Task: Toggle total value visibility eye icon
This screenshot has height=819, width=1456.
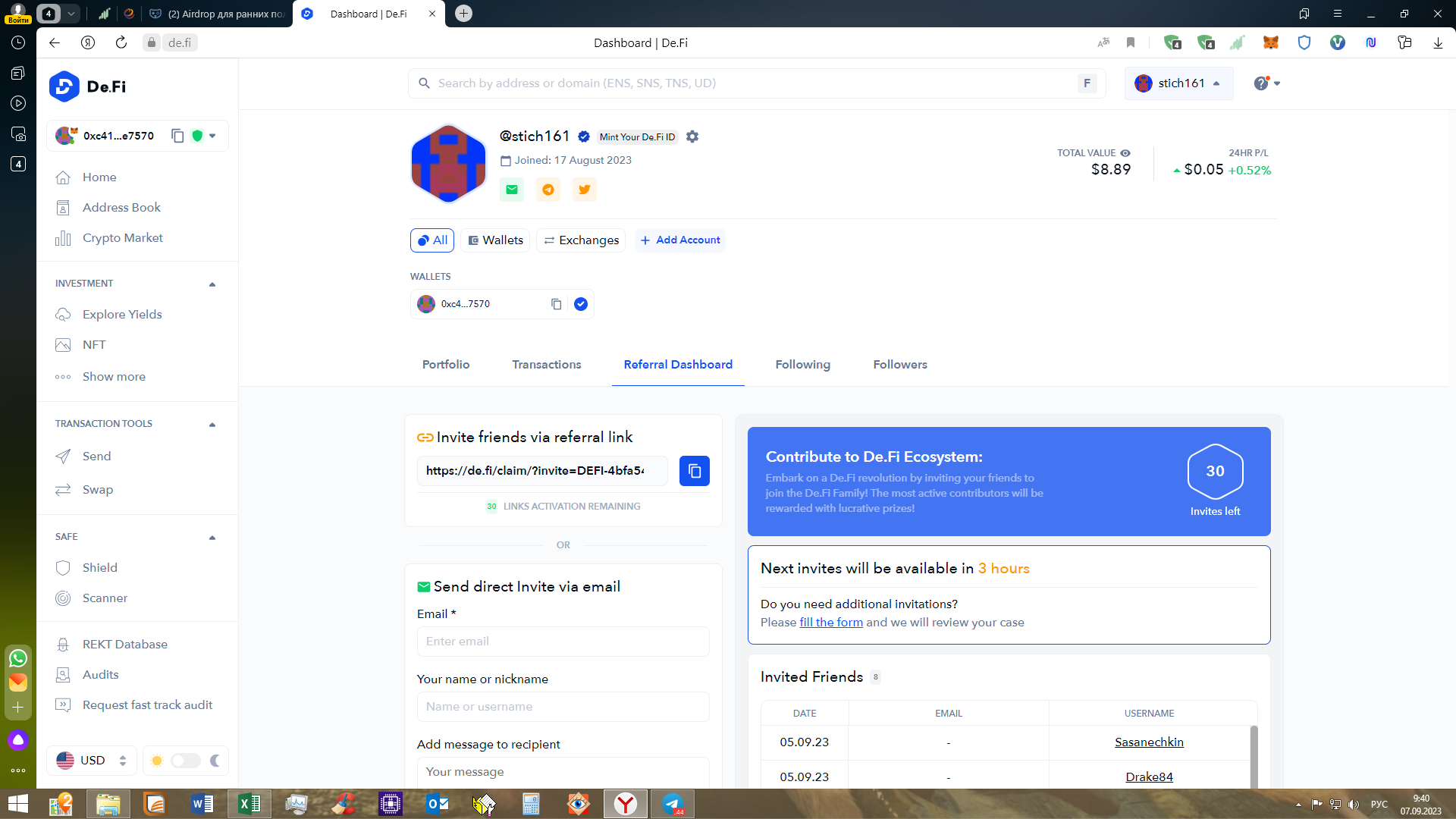Action: (x=1125, y=153)
